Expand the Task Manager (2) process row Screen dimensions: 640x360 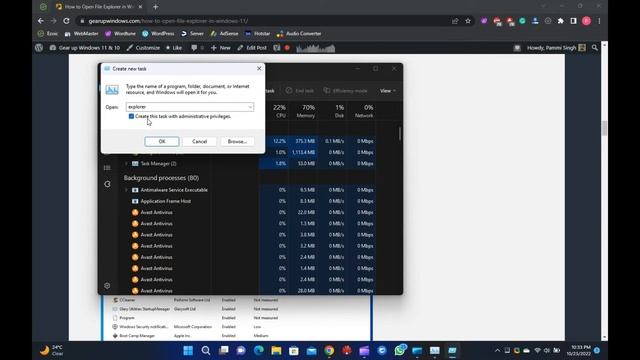click(126, 164)
